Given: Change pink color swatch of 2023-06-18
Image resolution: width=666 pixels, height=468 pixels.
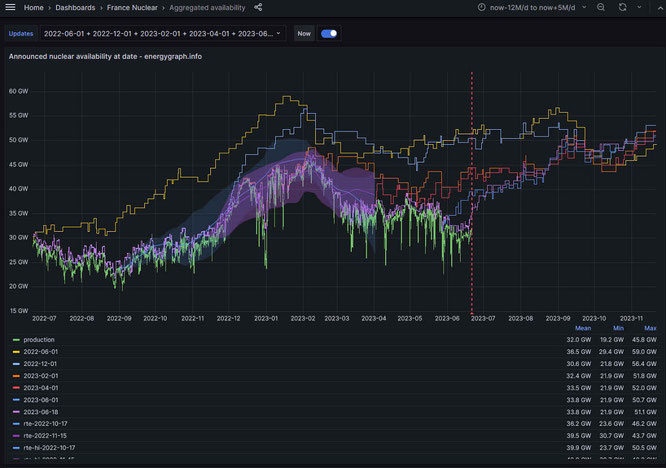Looking at the screenshot, I should click(x=16, y=412).
